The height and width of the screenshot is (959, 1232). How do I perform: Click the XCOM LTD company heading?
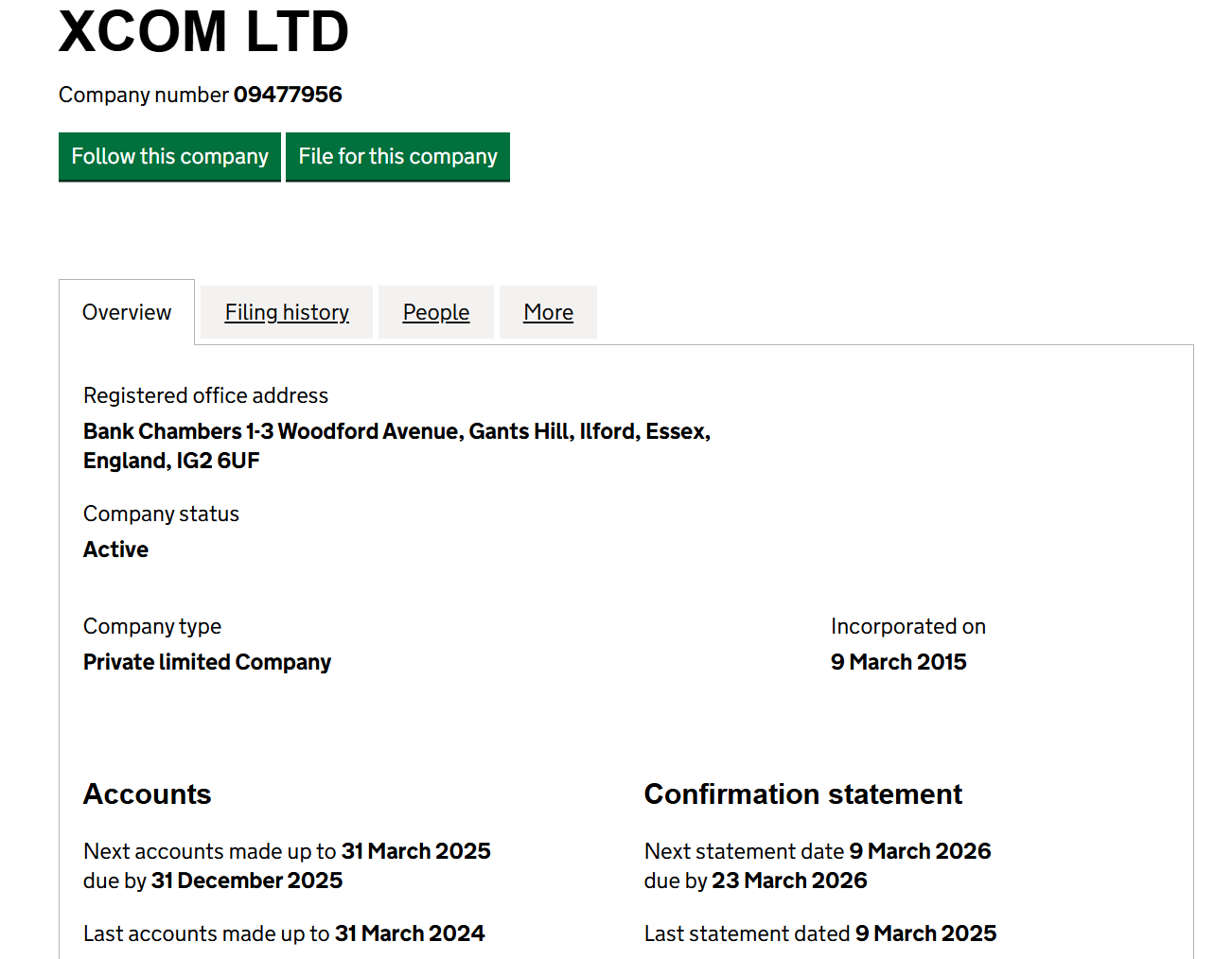click(203, 31)
